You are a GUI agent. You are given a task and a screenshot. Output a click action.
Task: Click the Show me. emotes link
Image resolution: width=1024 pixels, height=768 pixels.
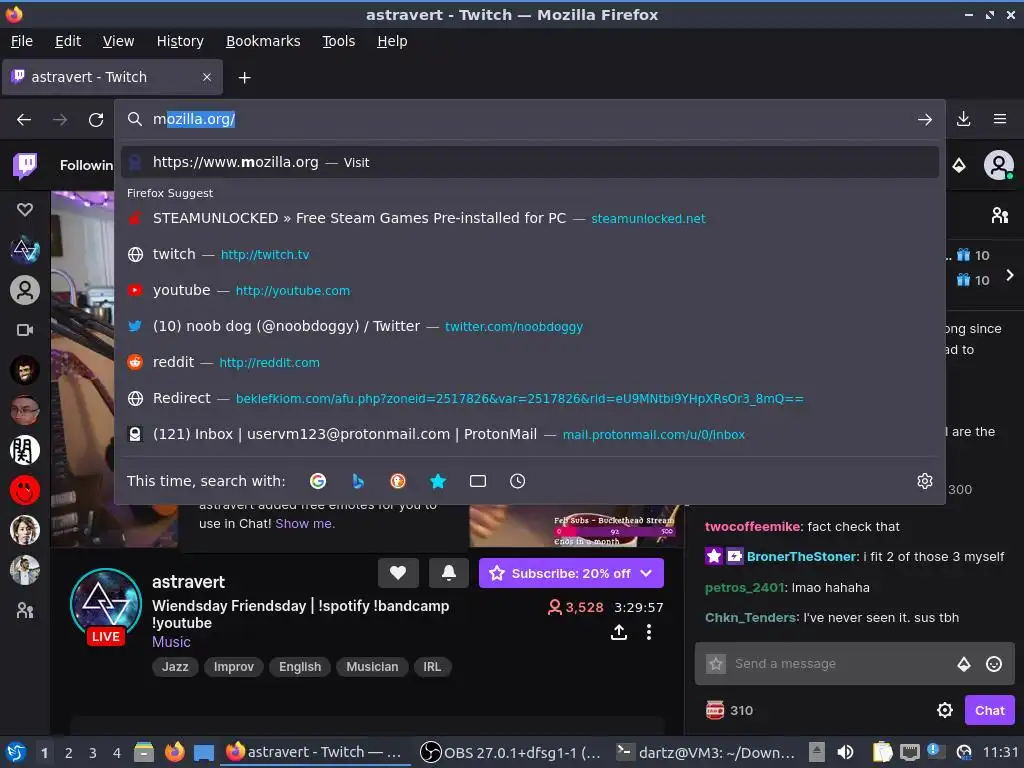[x=305, y=523]
